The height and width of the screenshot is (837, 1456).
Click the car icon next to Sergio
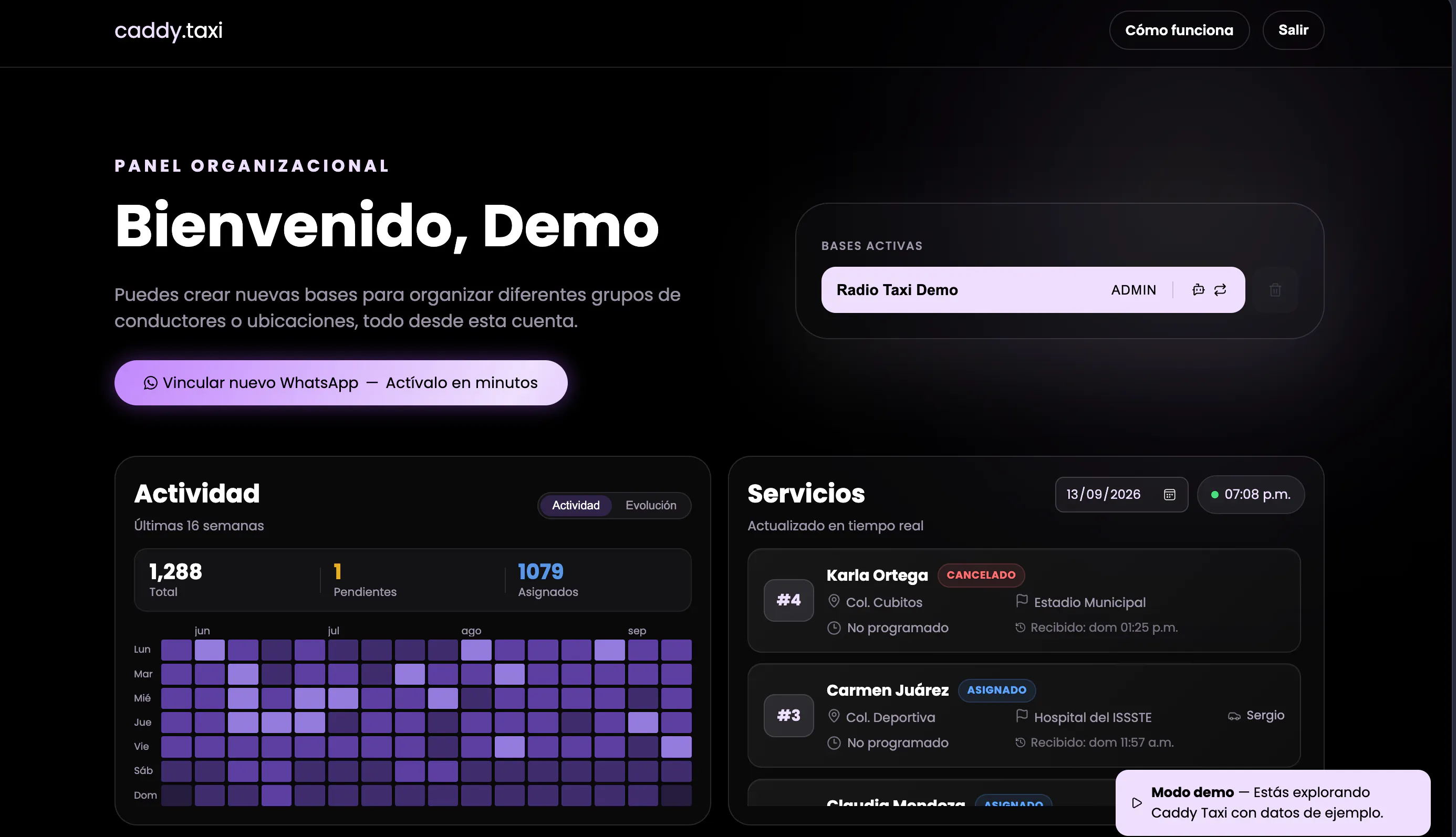pyautogui.click(x=1234, y=716)
